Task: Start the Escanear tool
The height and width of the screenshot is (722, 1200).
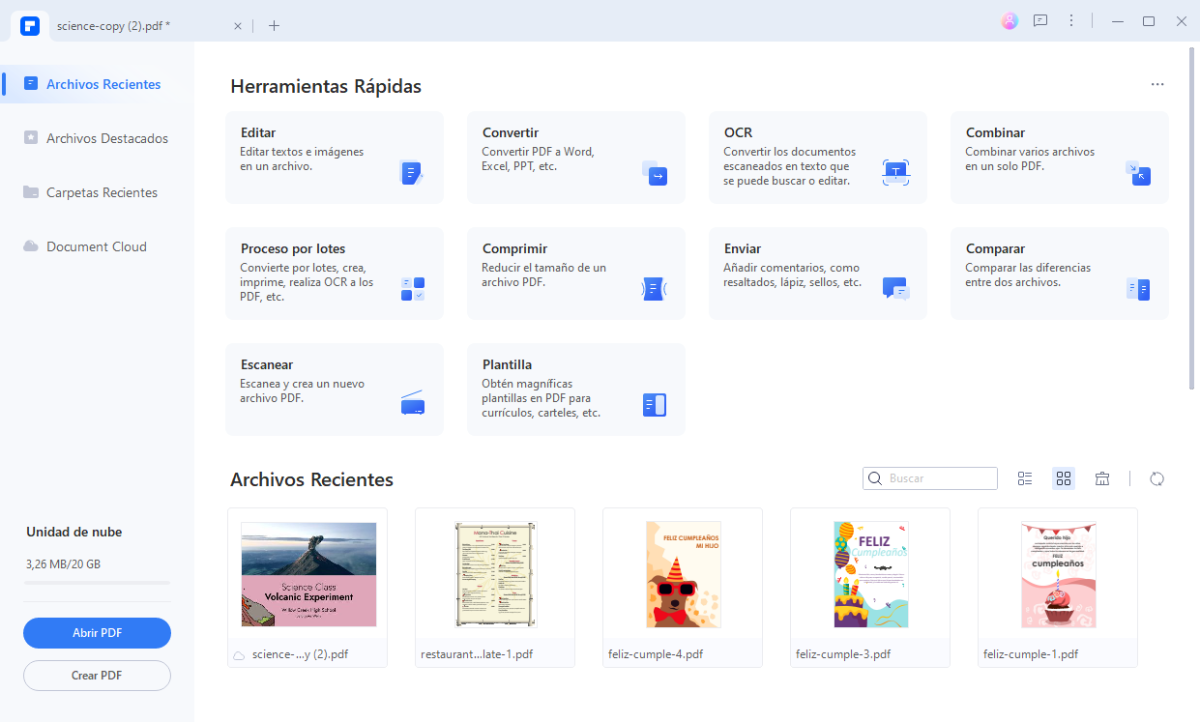Action: tap(334, 389)
